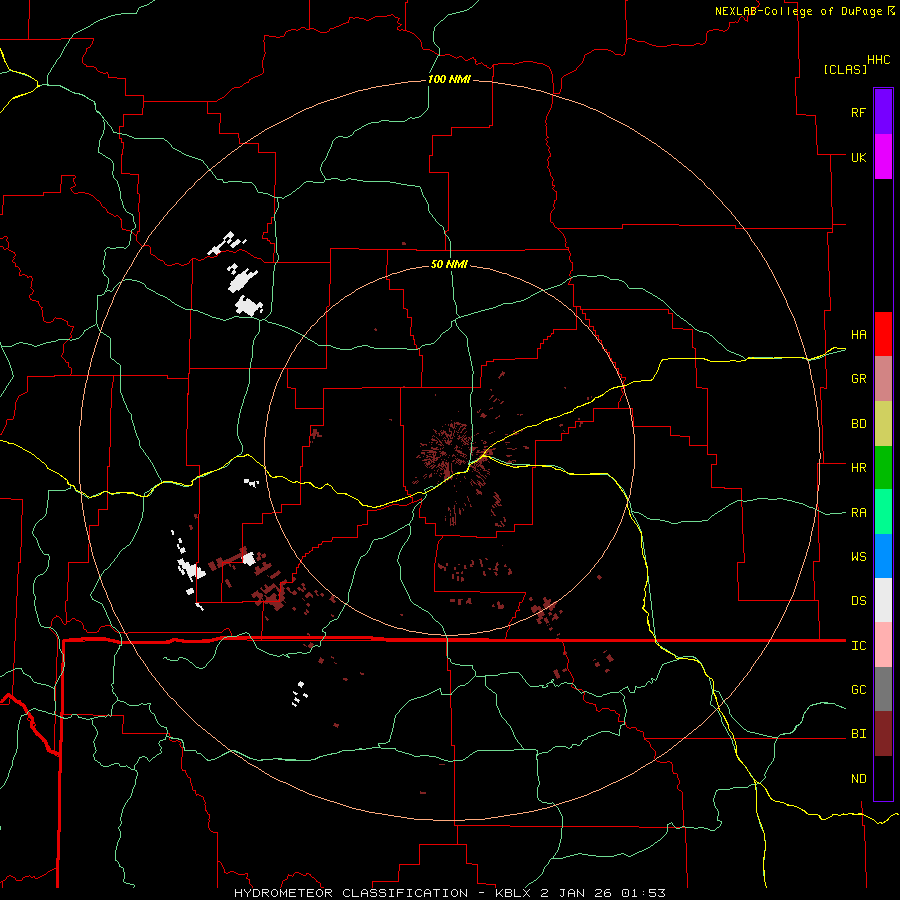
Task: Select the dark green HR legend color block
Action: pos(883,467)
